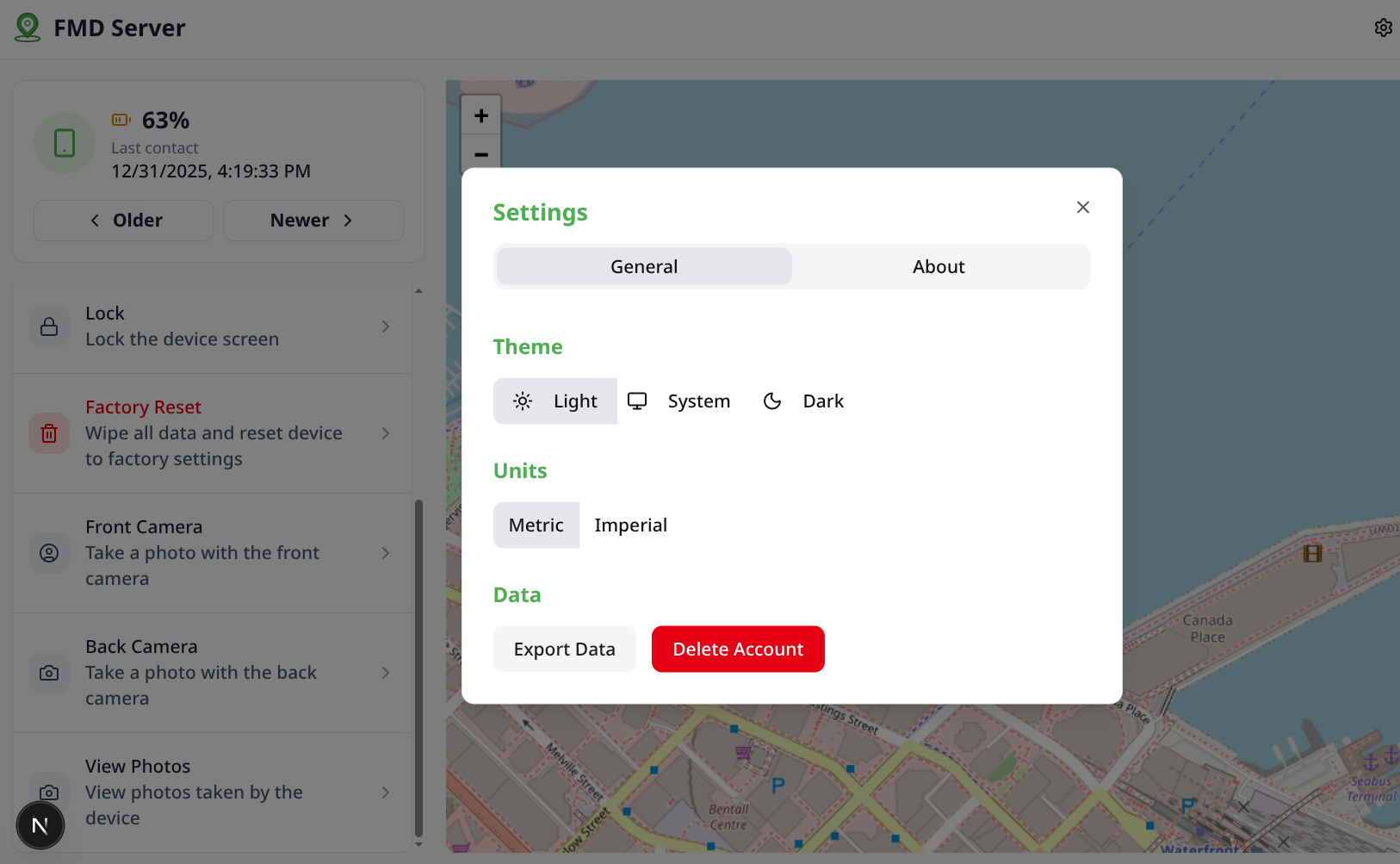Select the Dark theme
The width and height of the screenshot is (1400, 864).
pos(803,401)
